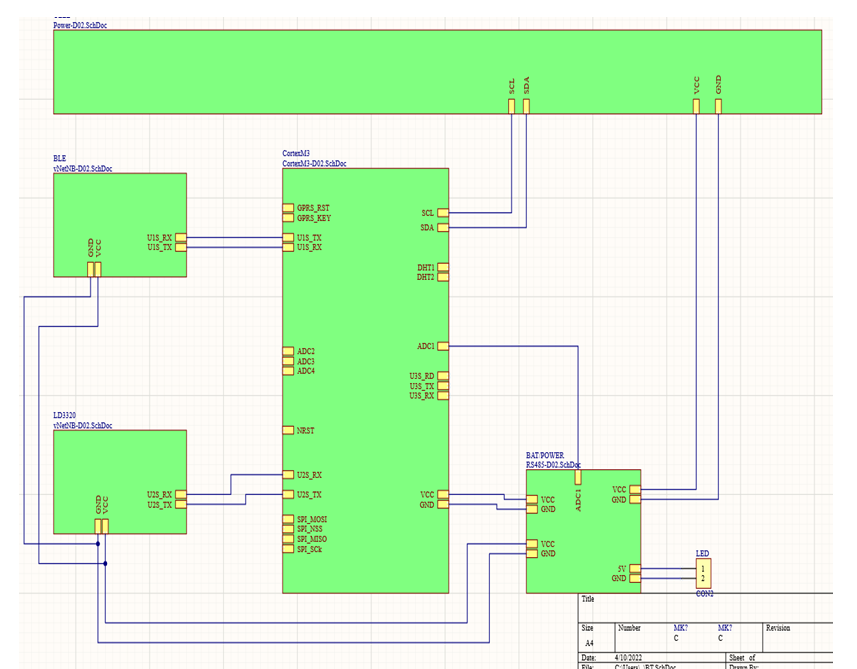
Task: Select the U2S_RX port on CortexM3 block
Action: (x=288, y=474)
